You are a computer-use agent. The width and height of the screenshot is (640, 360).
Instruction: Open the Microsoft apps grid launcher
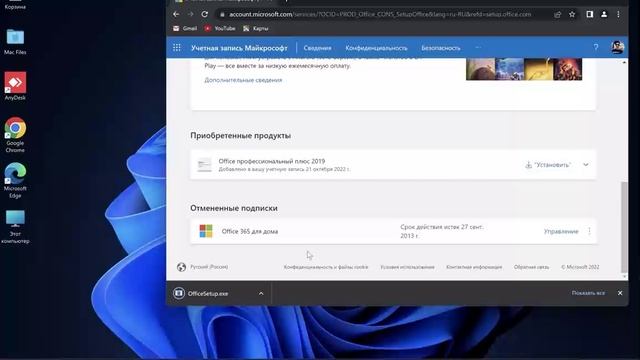177,48
